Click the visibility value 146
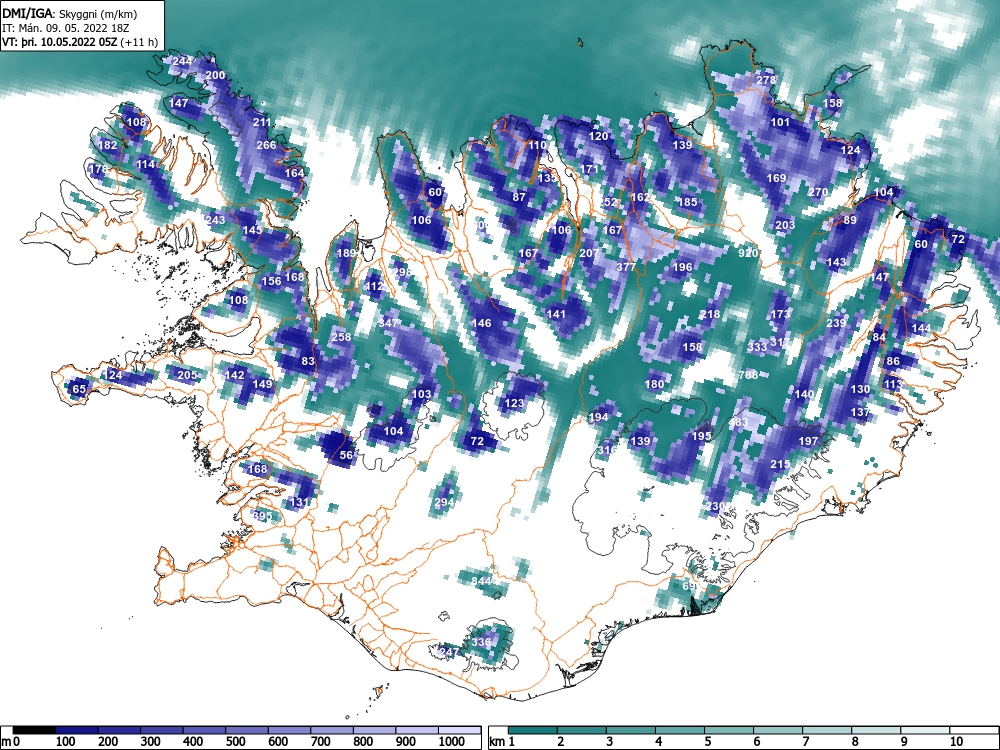The height and width of the screenshot is (750, 1000). pos(482,323)
